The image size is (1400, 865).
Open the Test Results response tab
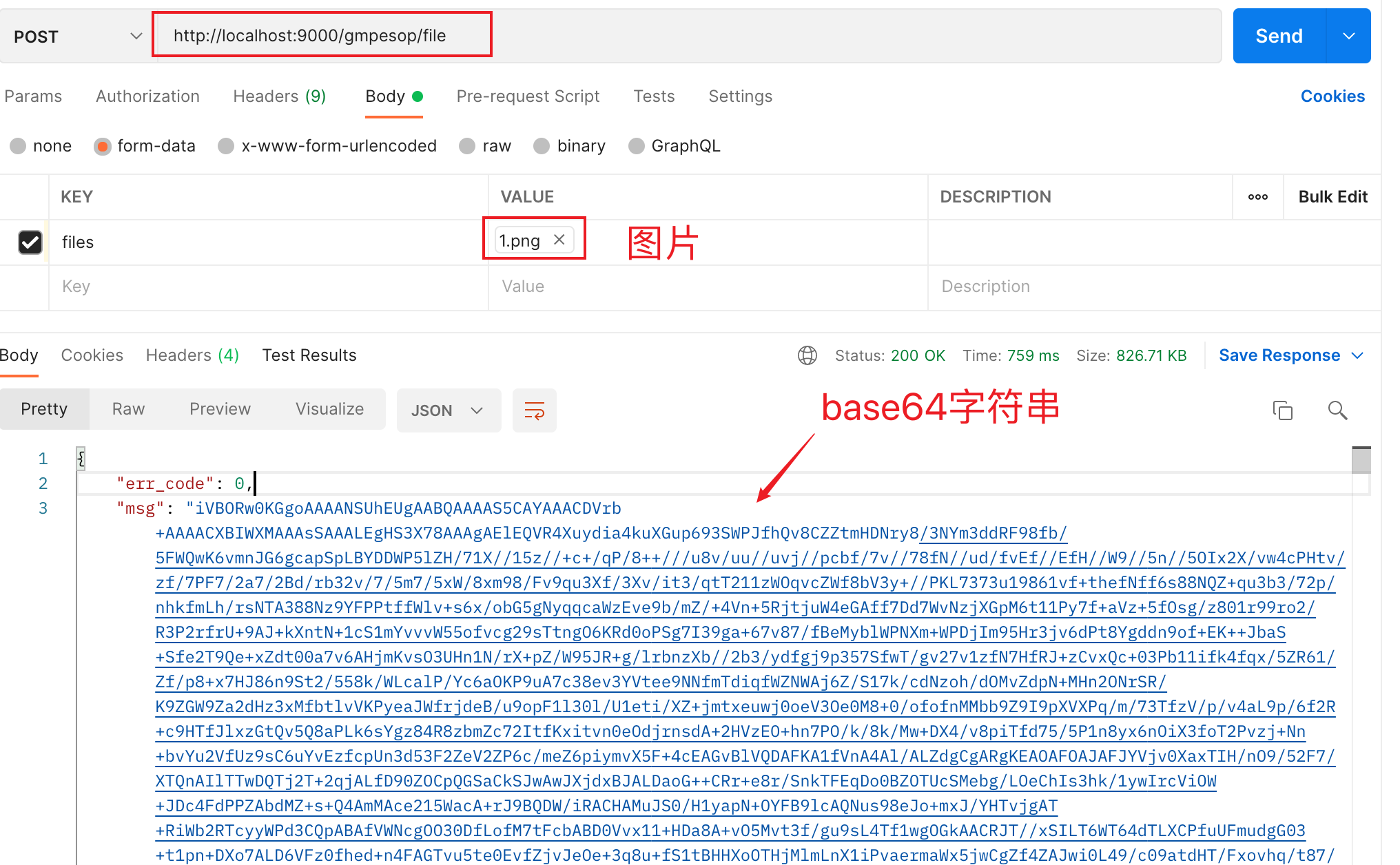[x=309, y=355]
